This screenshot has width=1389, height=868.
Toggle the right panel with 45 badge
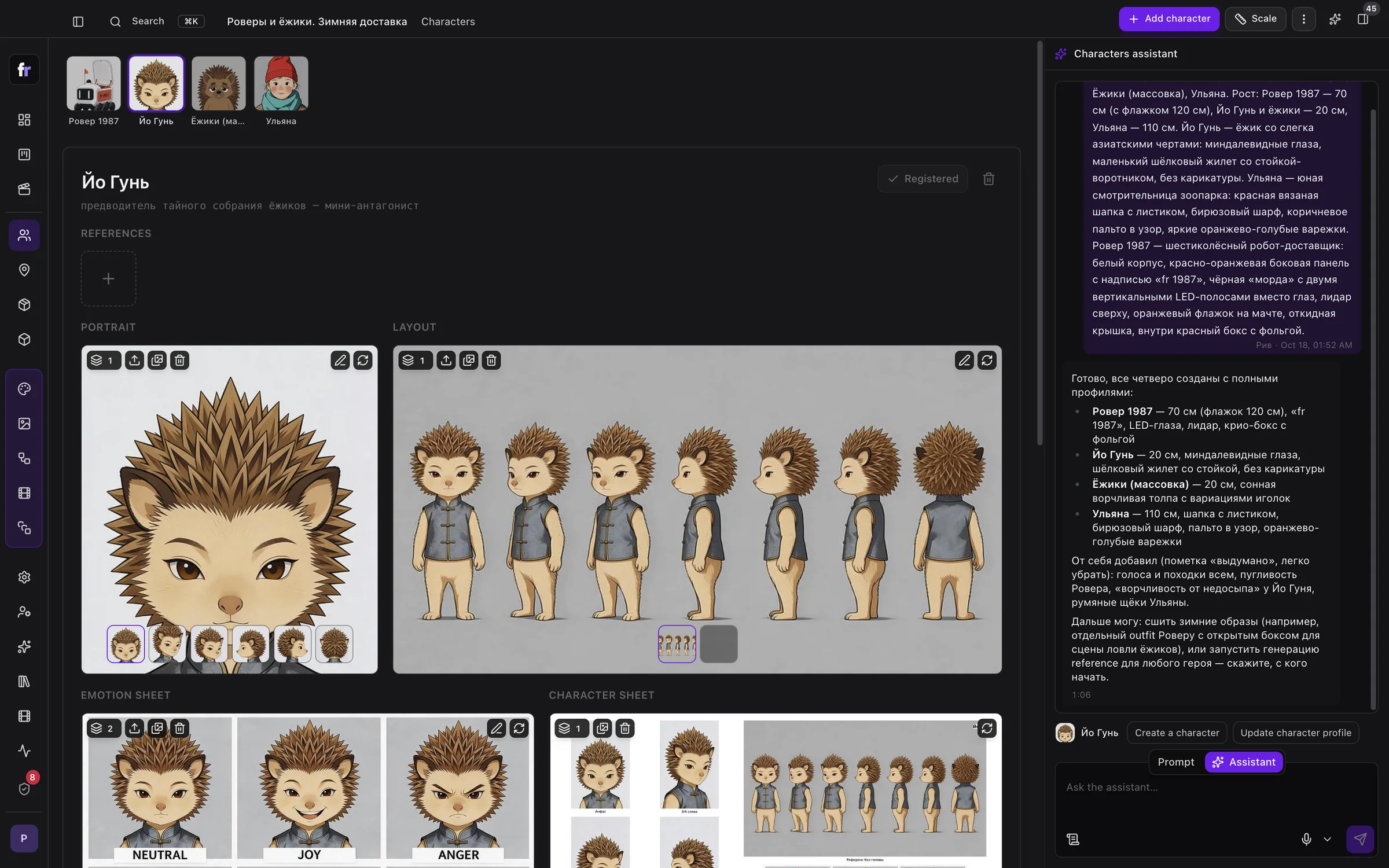tap(1363, 19)
